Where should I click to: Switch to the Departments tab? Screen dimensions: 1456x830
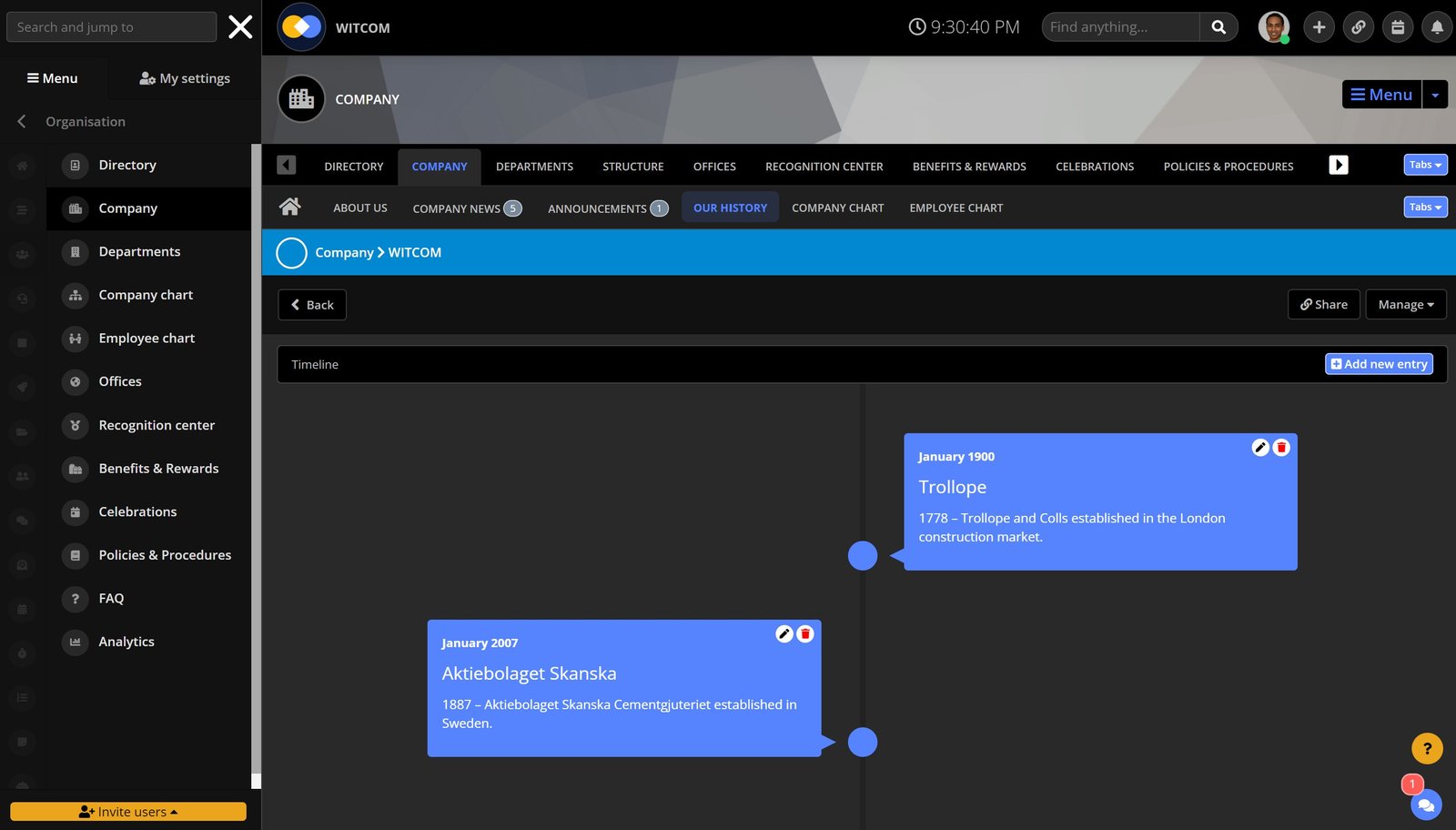534,167
